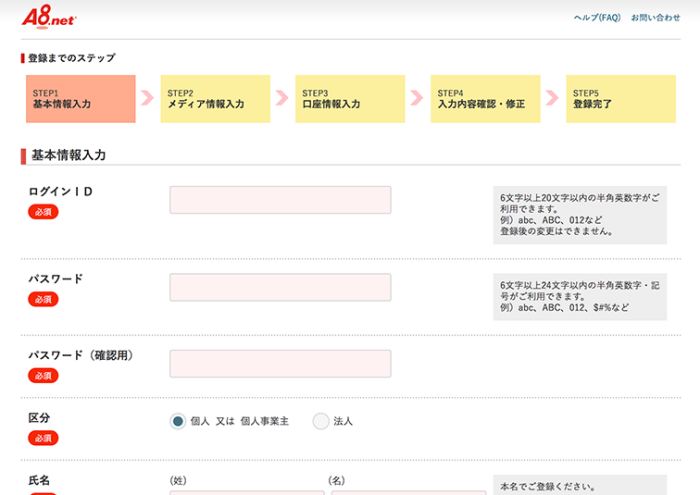Click the arrow between STEP4 and STEP5
Screen dimensions: 700x495
(552, 98)
